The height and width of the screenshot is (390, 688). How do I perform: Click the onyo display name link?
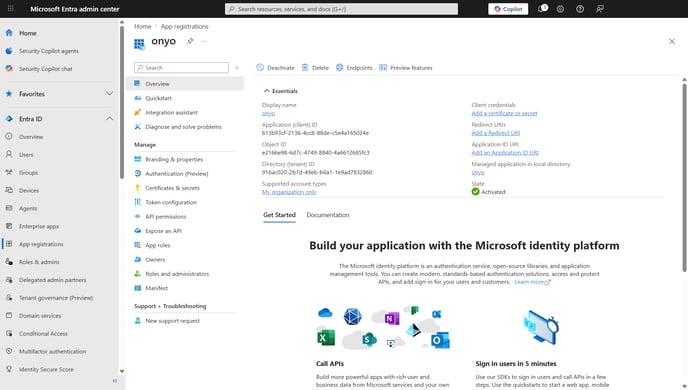pyautogui.click(x=268, y=113)
